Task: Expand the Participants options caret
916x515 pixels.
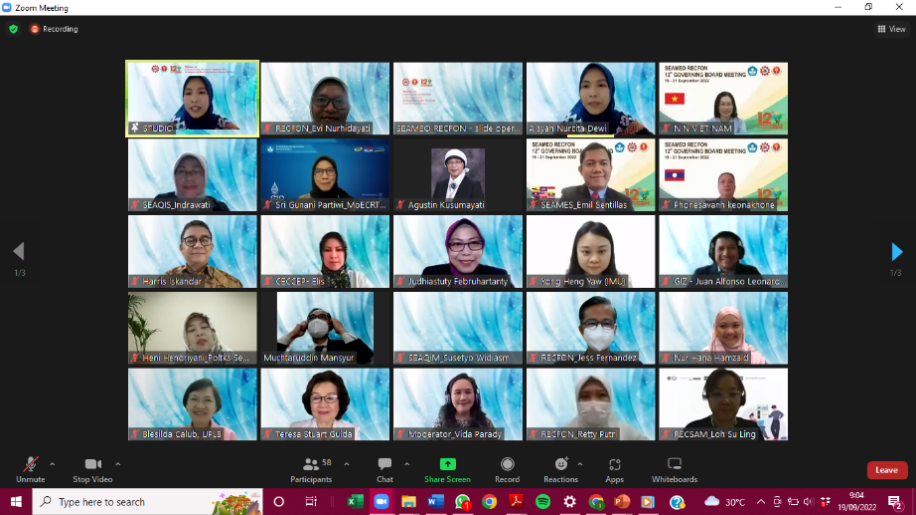Action: click(347, 464)
